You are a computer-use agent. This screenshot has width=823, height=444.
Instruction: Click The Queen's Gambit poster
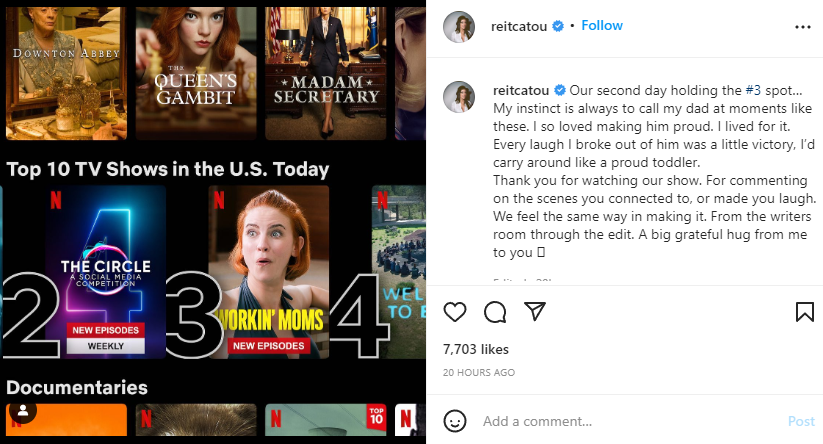pyautogui.click(x=196, y=73)
